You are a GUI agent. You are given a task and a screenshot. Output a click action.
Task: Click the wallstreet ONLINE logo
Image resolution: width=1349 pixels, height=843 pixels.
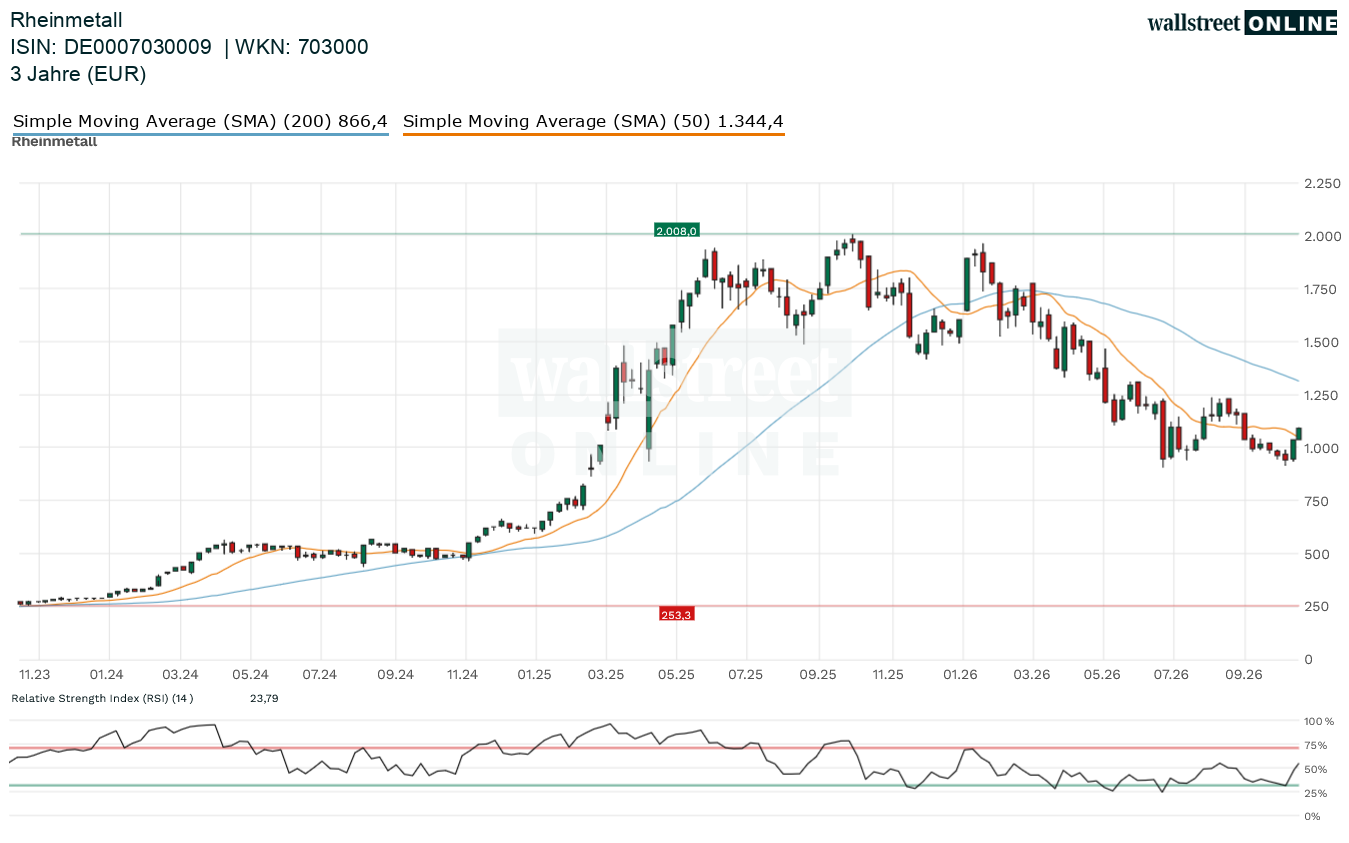(x=1242, y=23)
